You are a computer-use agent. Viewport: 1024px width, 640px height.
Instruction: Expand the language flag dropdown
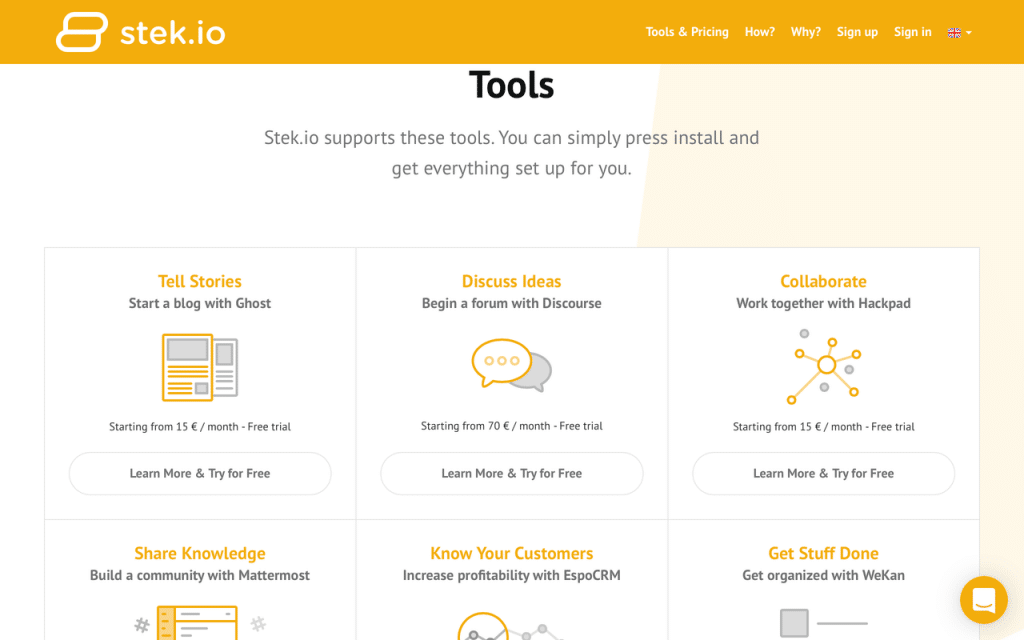[959, 33]
